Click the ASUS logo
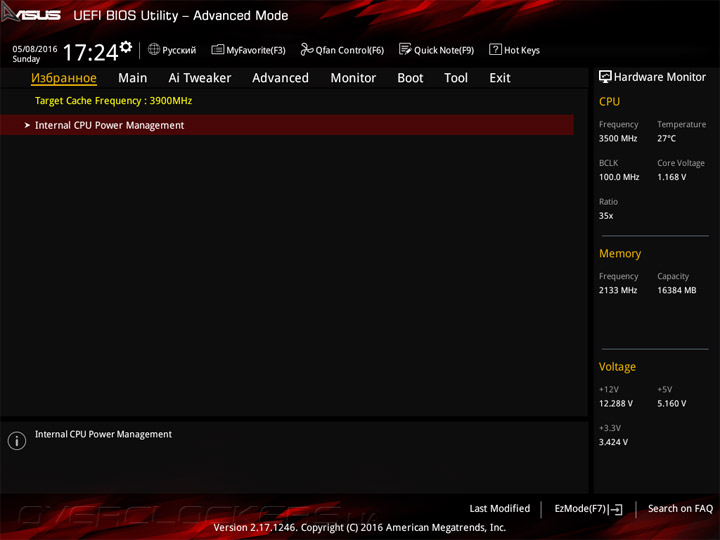This screenshot has height=540, width=720. coord(31,13)
